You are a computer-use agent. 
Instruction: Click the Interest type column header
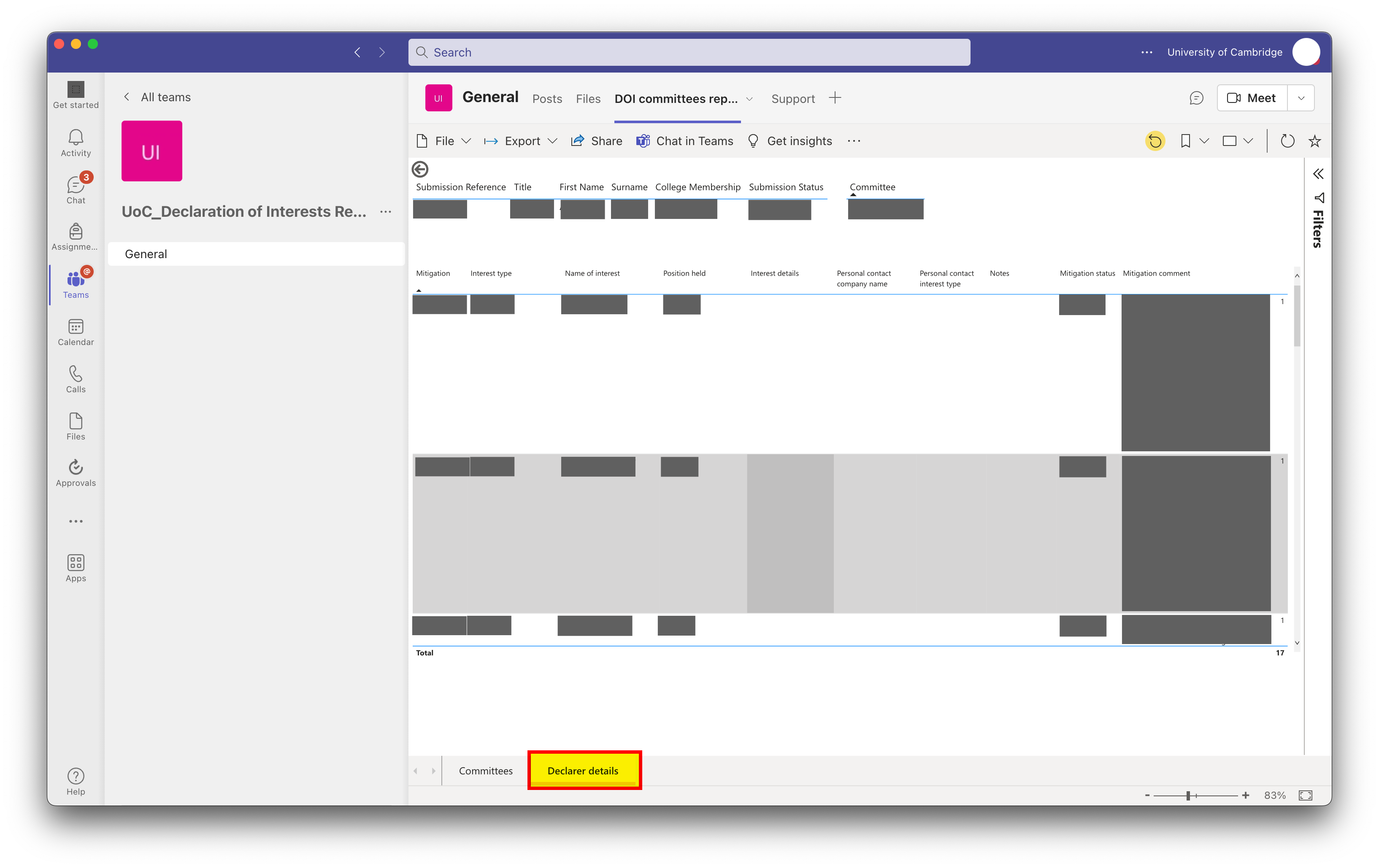point(491,274)
